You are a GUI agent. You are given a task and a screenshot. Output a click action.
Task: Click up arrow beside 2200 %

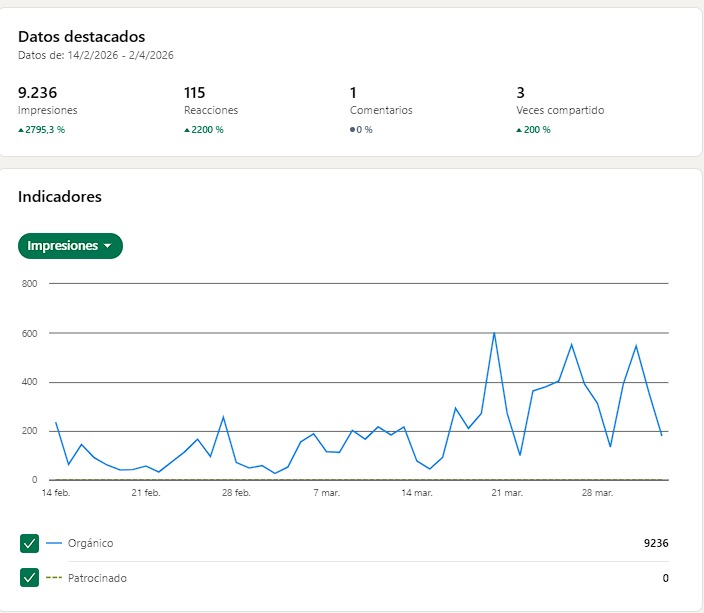coord(187,130)
